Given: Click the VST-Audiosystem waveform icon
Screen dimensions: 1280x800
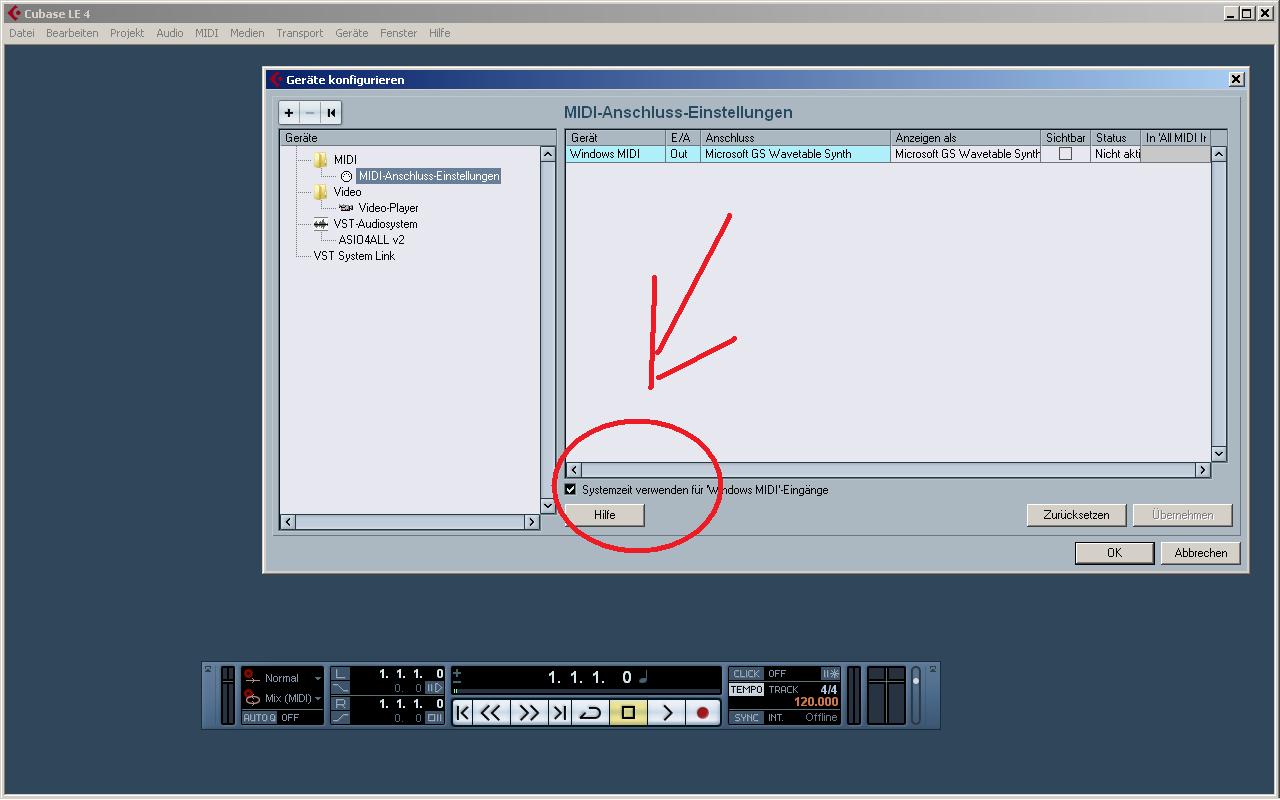Looking at the screenshot, I should [x=321, y=224].
